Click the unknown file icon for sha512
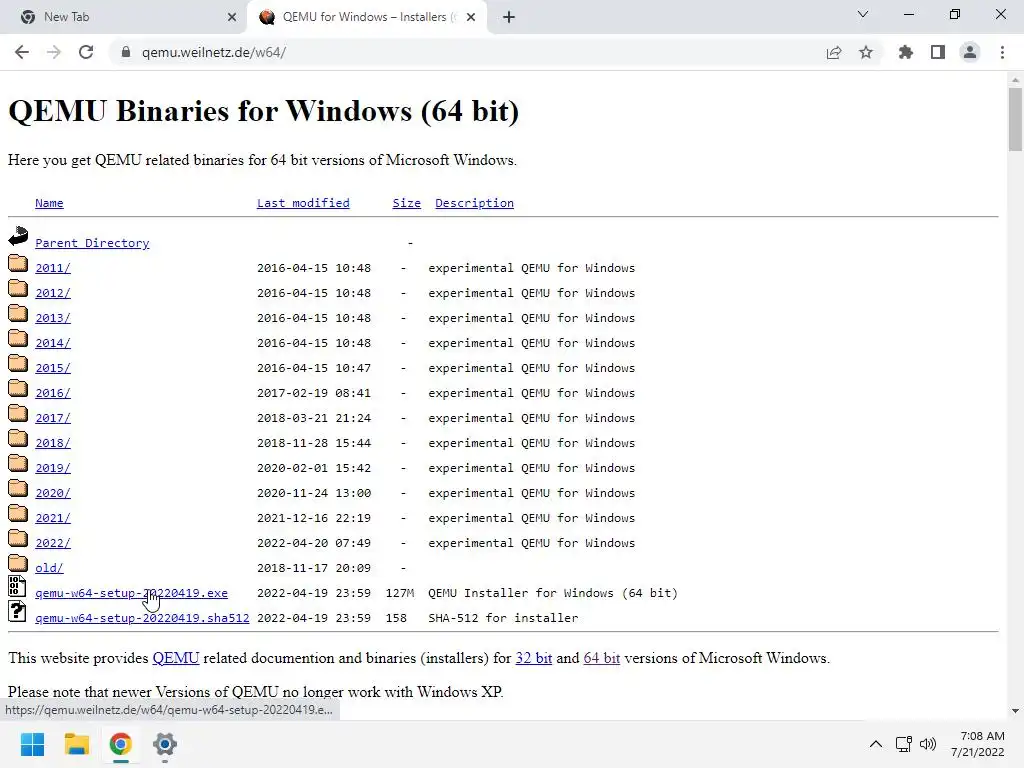Viewport: 1024px width, 768px height. pos(17,611)
